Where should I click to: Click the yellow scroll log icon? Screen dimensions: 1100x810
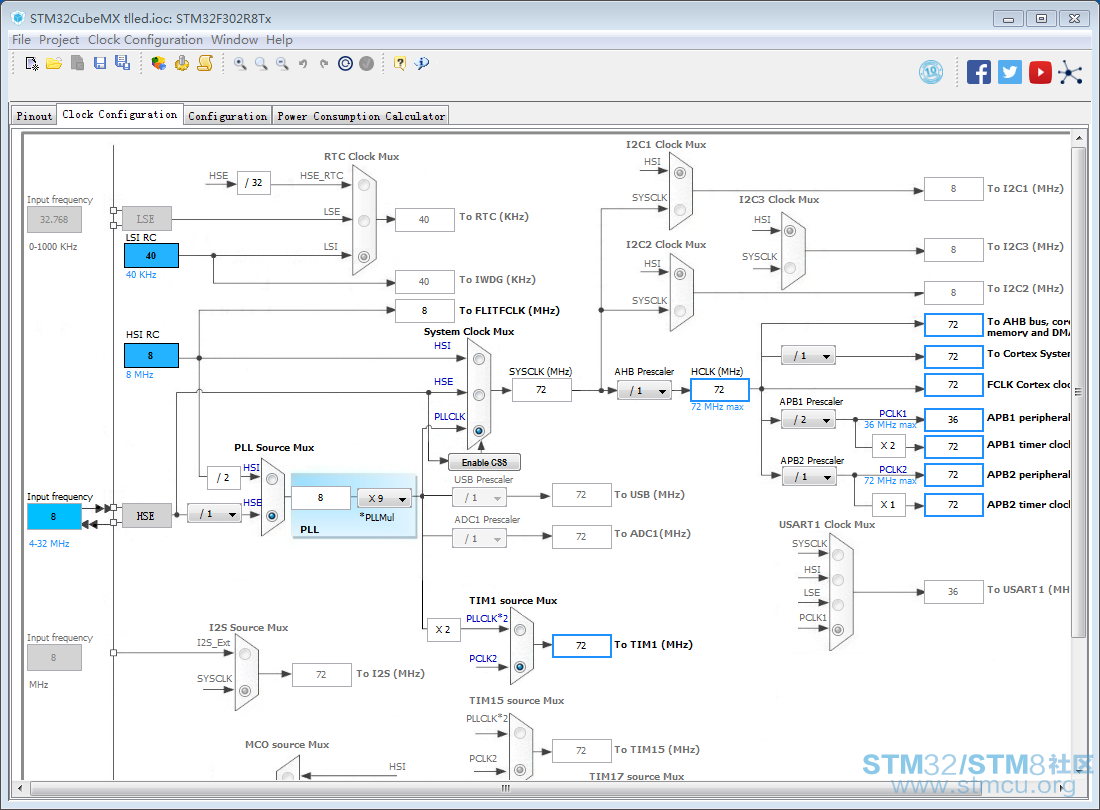[x=205, y=64]
